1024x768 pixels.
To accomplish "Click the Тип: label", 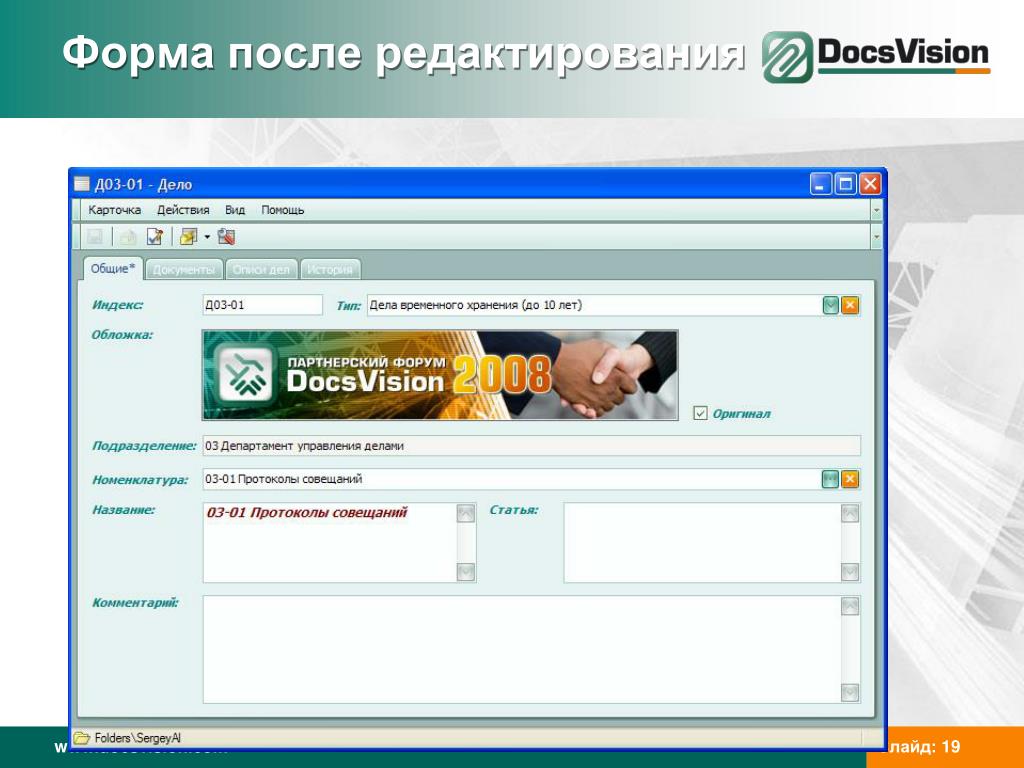I will tap(348, 305).
